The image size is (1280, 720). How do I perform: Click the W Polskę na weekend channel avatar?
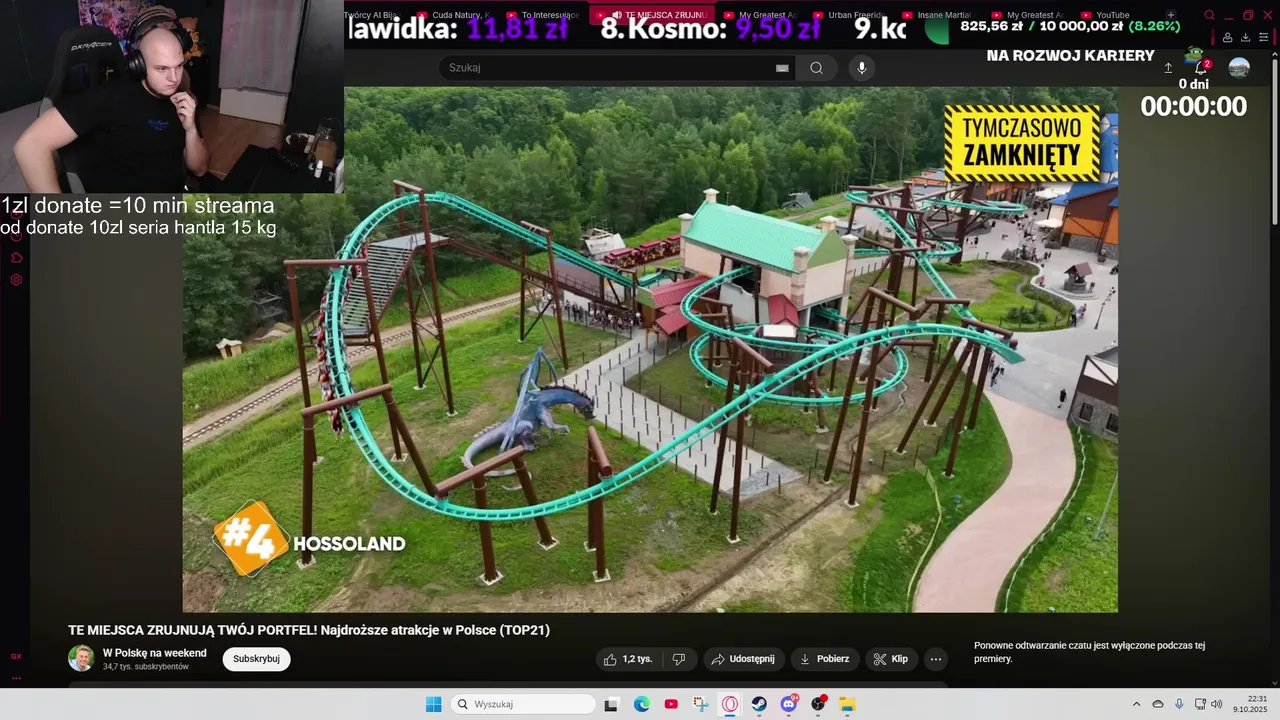(x=81, y=658)
